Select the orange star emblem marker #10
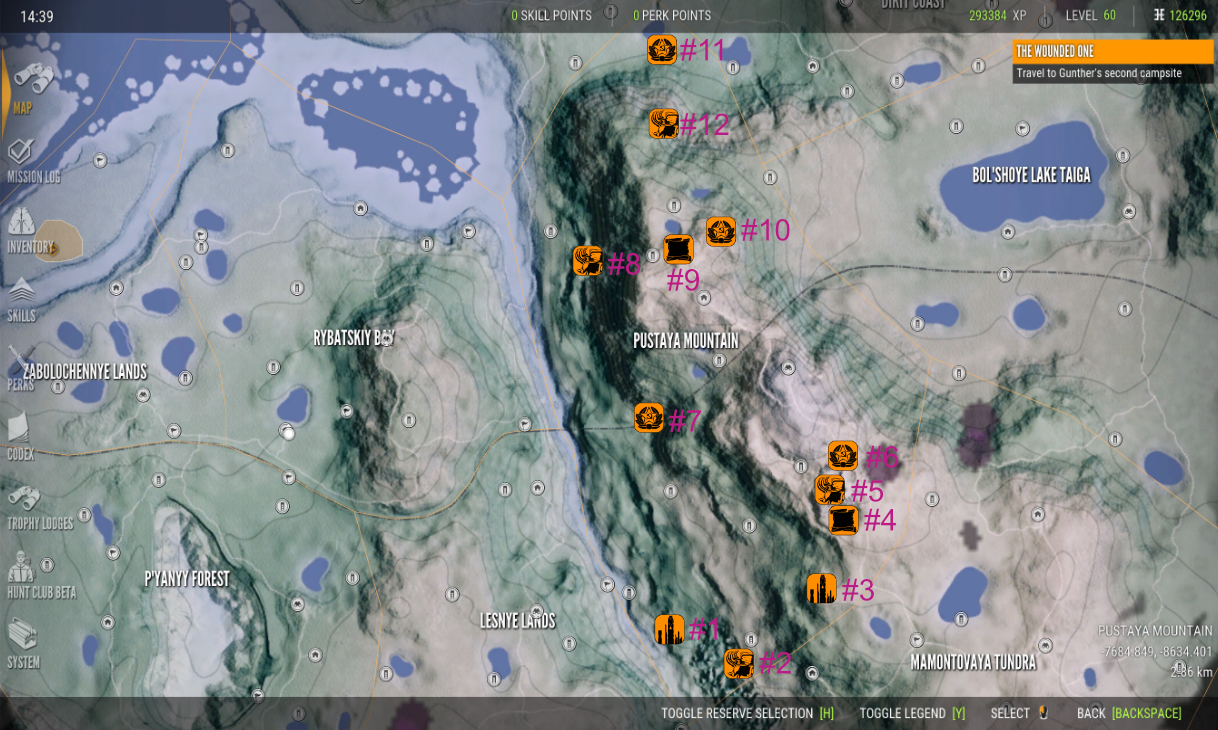Screen dimensions: 1218x730 pyautogui.click(x=721, y=232)
